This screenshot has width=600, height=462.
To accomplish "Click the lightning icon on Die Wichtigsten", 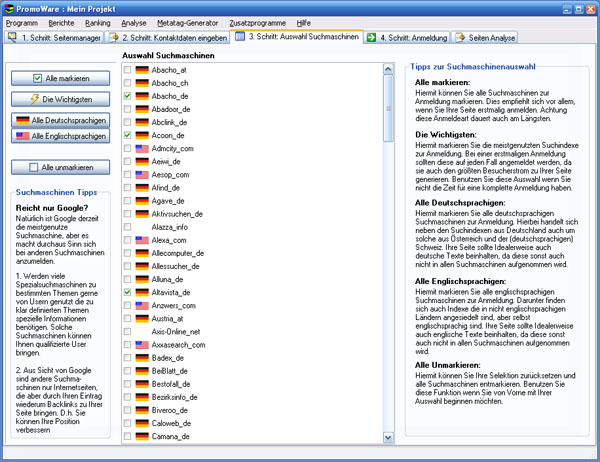I will (34, 99).
